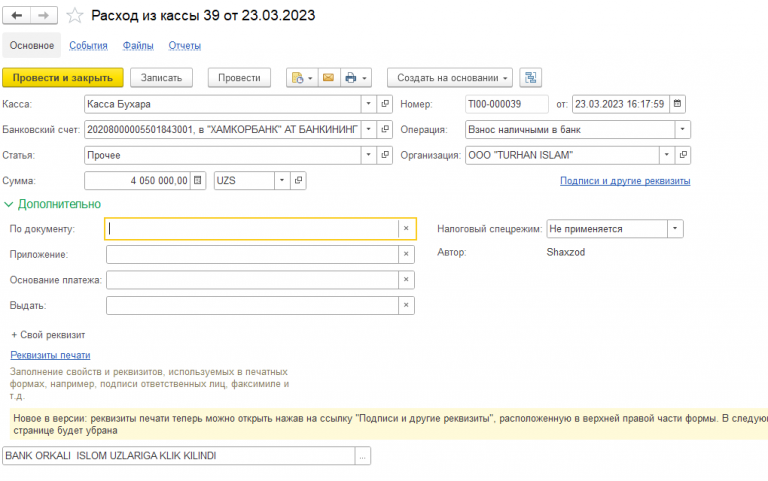Focus the Выдать input field
The height and width of the screenshot is (481, 768).
252,305
